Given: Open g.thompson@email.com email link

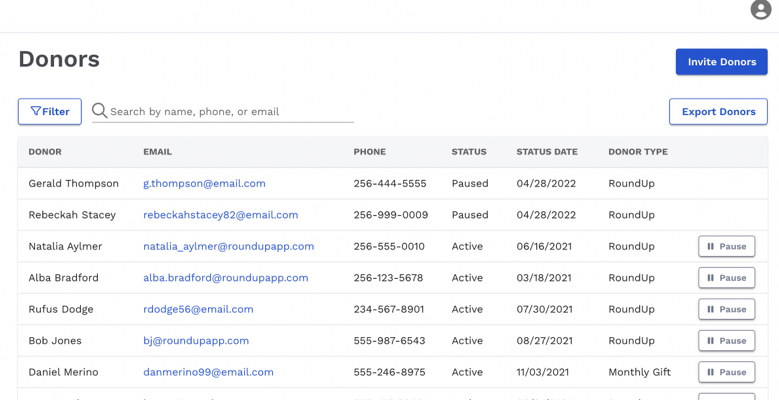Looking at the screenshot, I should [204, 184].
